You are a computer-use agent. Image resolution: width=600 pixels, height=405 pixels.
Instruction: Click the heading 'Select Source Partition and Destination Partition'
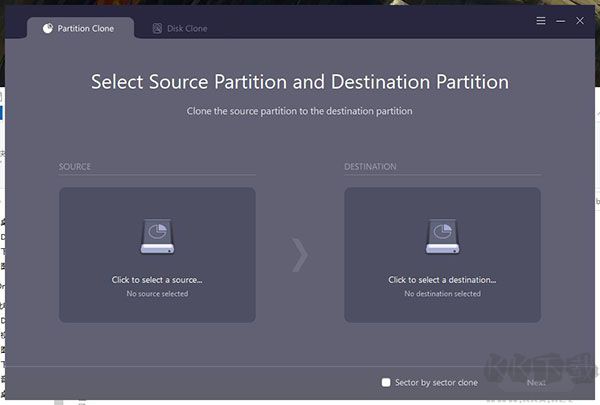coord(300,82)
